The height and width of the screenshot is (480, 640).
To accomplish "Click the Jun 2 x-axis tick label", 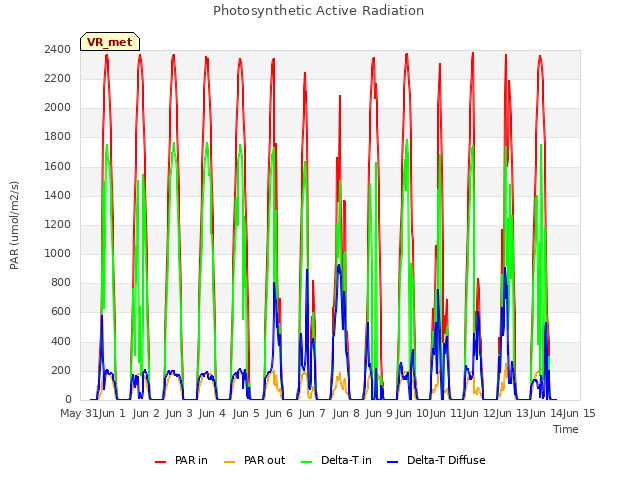I will point(146,413).
